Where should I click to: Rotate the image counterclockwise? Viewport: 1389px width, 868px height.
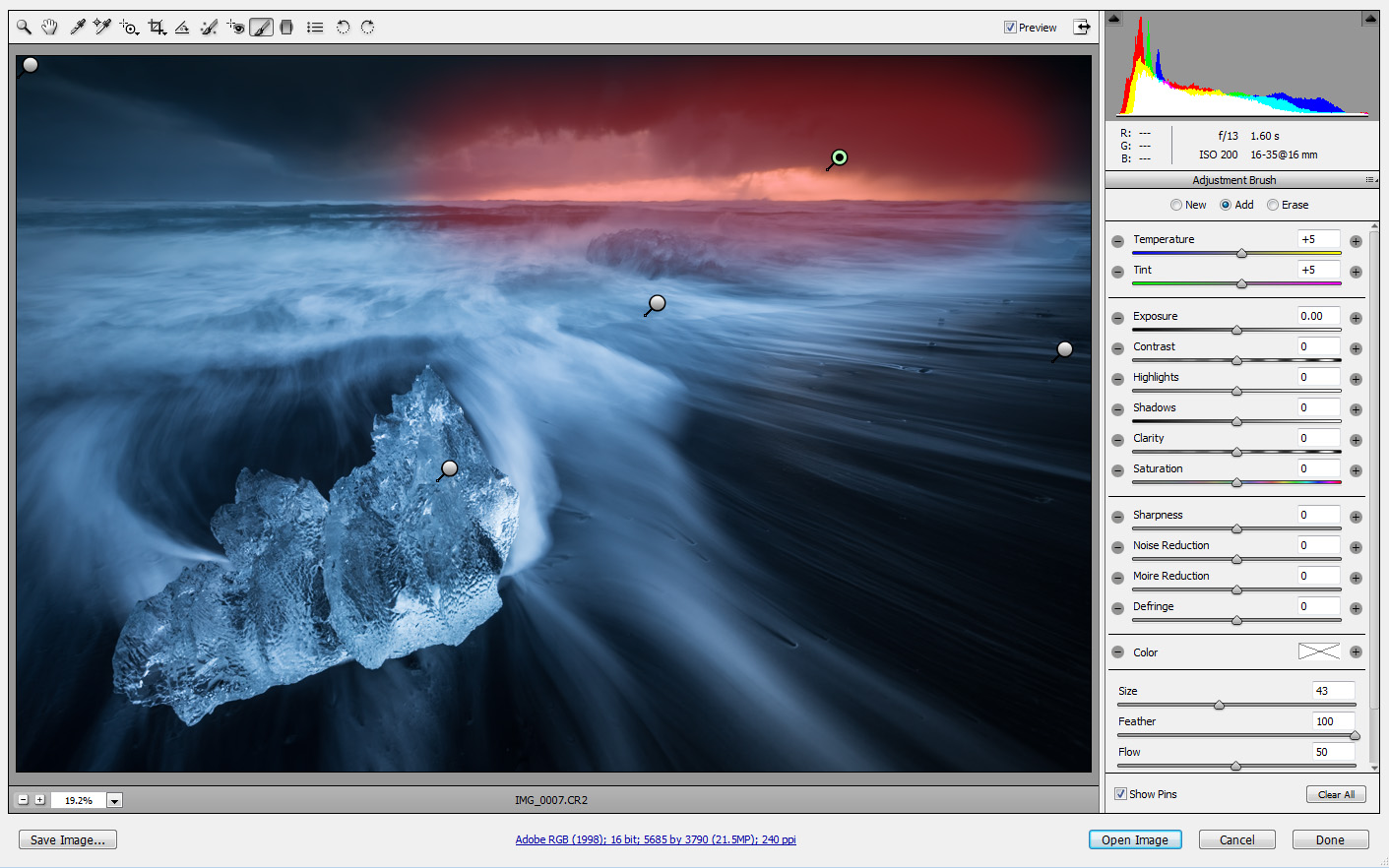(343, 27)
